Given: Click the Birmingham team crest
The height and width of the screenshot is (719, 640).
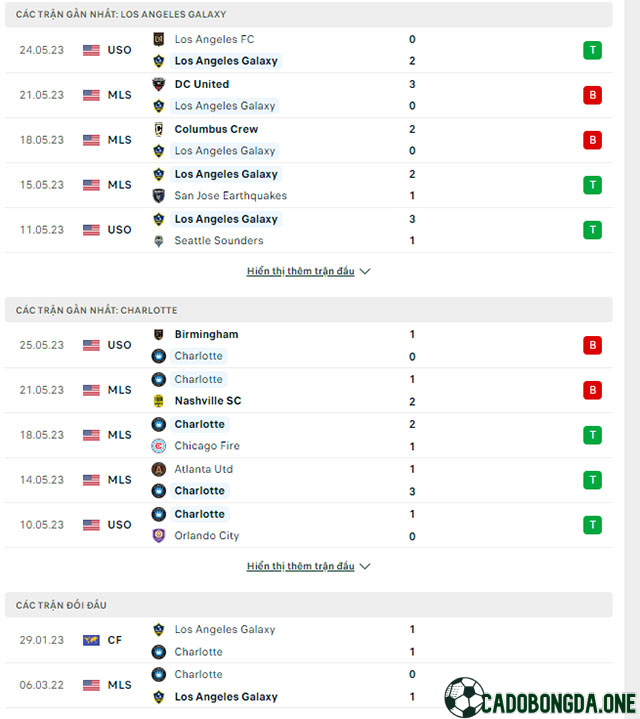Looking at the screenshot, I should pyautogui.click(x=159, y=335).
